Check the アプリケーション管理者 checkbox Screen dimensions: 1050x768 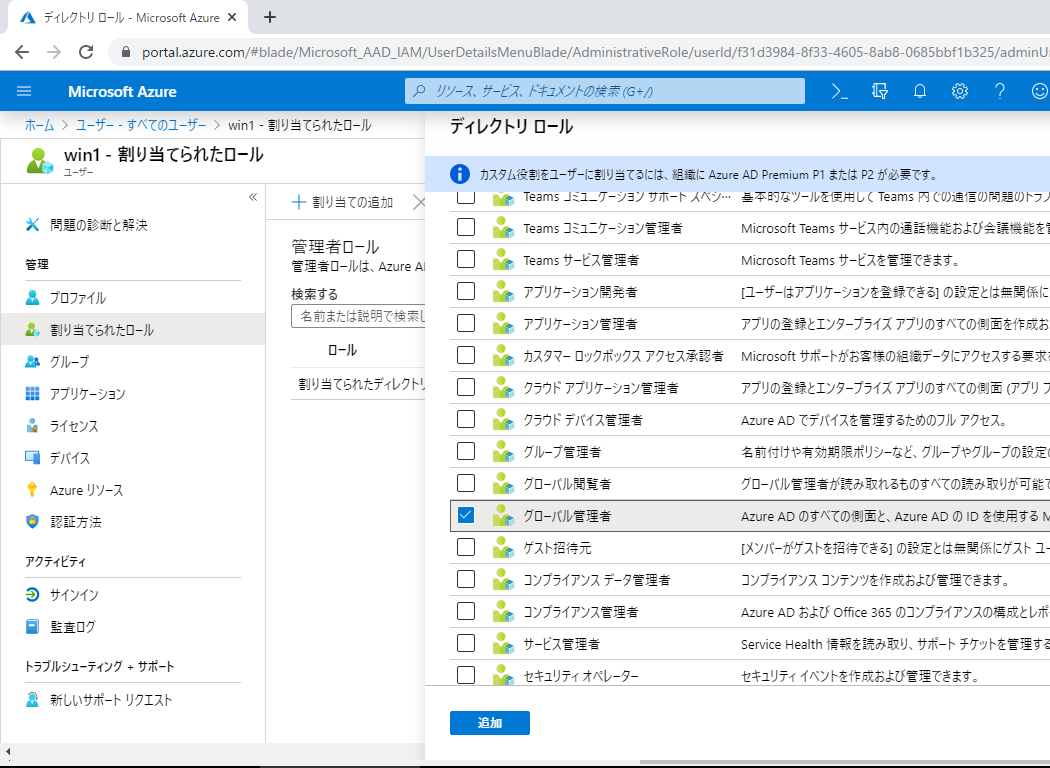click(466, 323)
